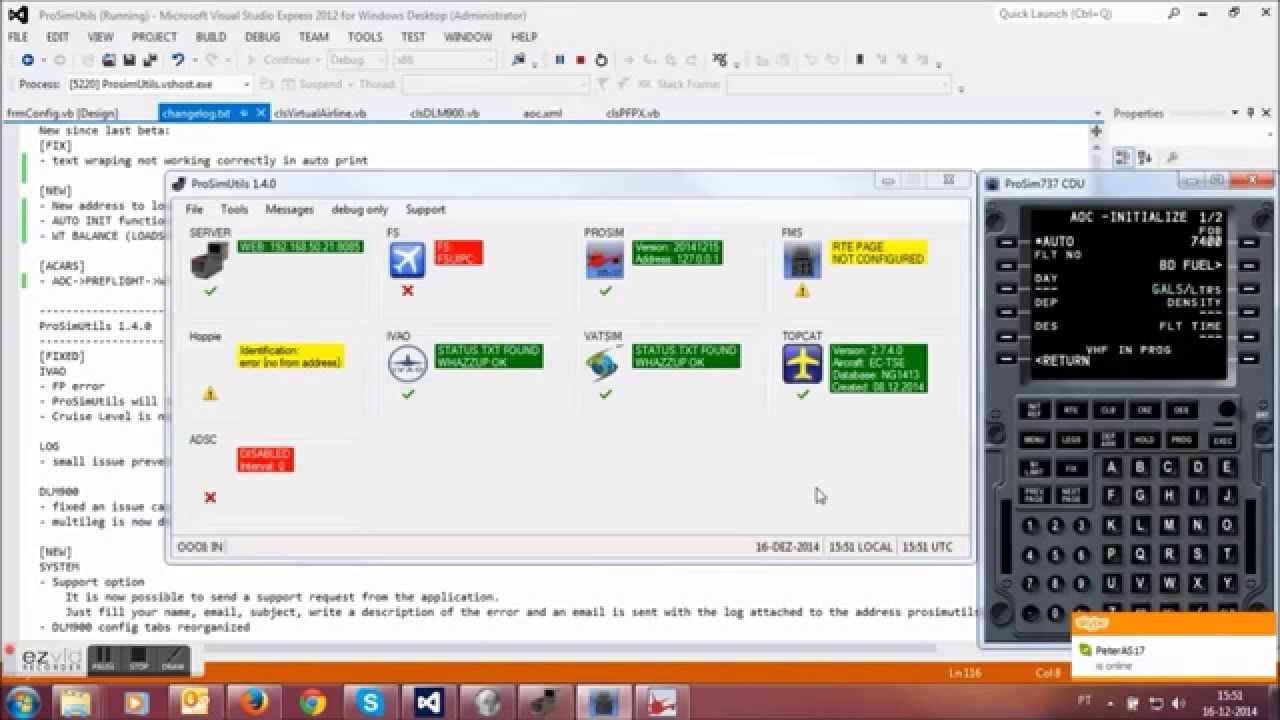Click the Stop button in ezvid recorder
Image resolution: width=1280 pixels, height=720 pixels.
click(139, 659)
